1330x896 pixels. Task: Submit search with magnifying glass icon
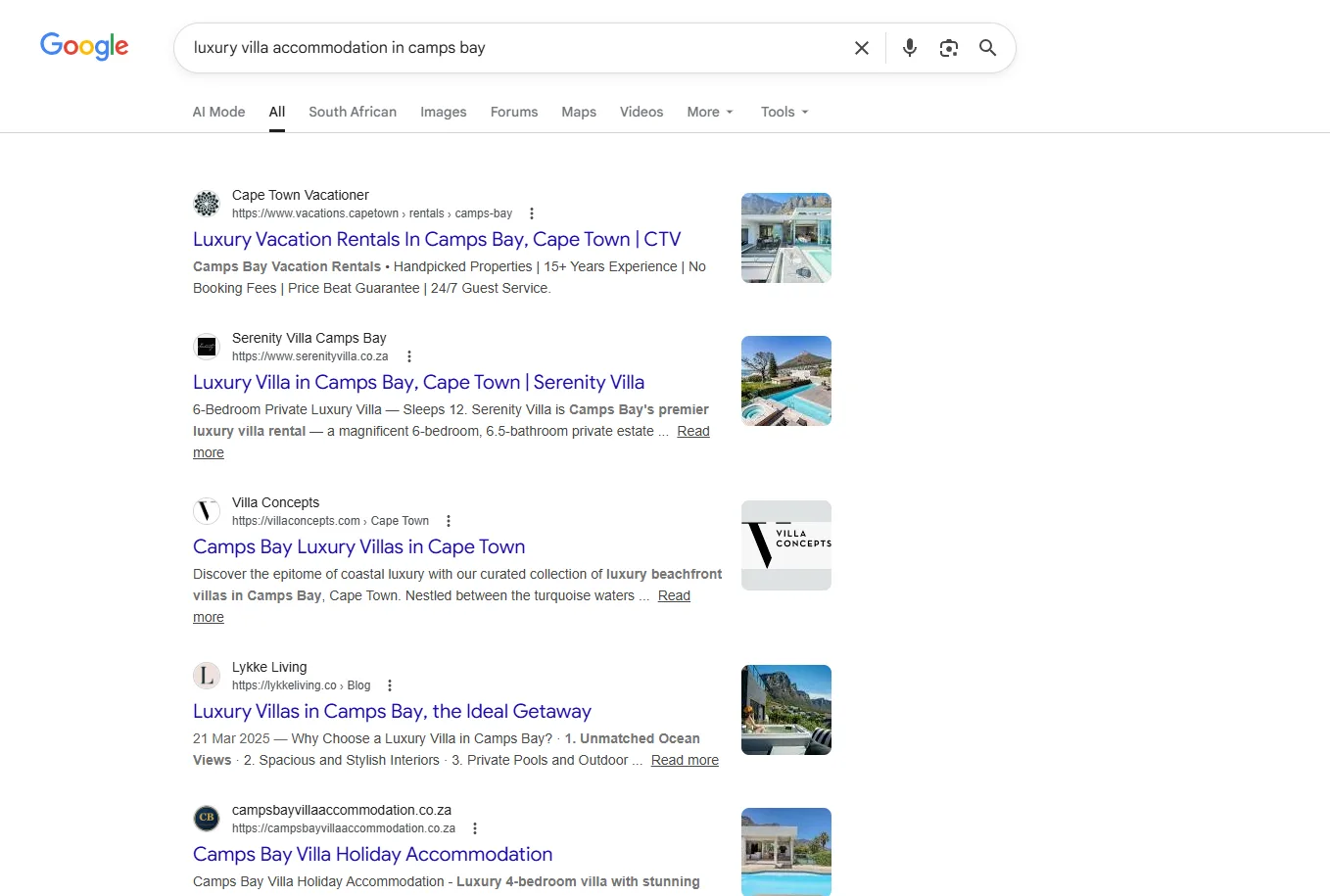click(988, 48)
